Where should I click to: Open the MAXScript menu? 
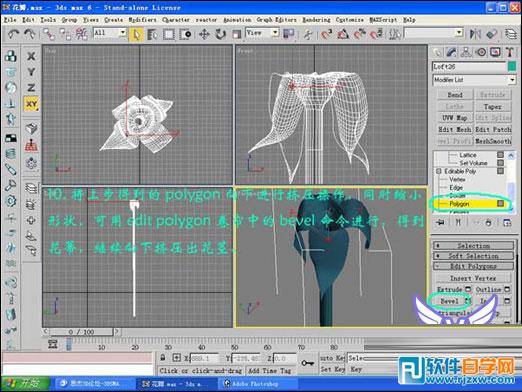click(x=383, y=20)
